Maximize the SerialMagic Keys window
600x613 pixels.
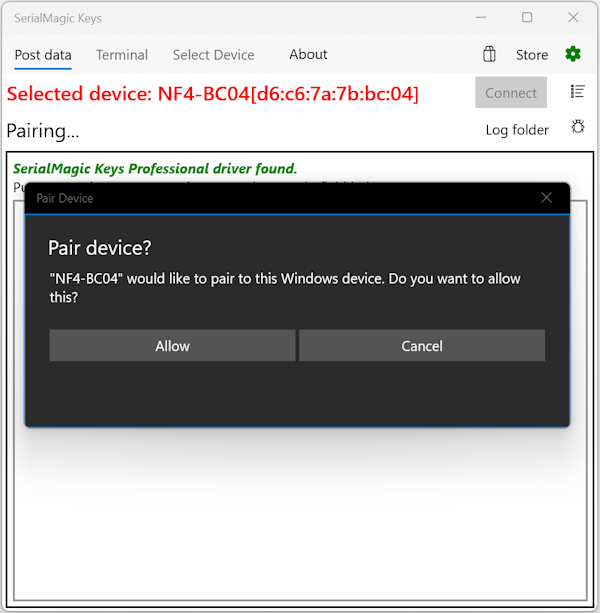(527, 17)
